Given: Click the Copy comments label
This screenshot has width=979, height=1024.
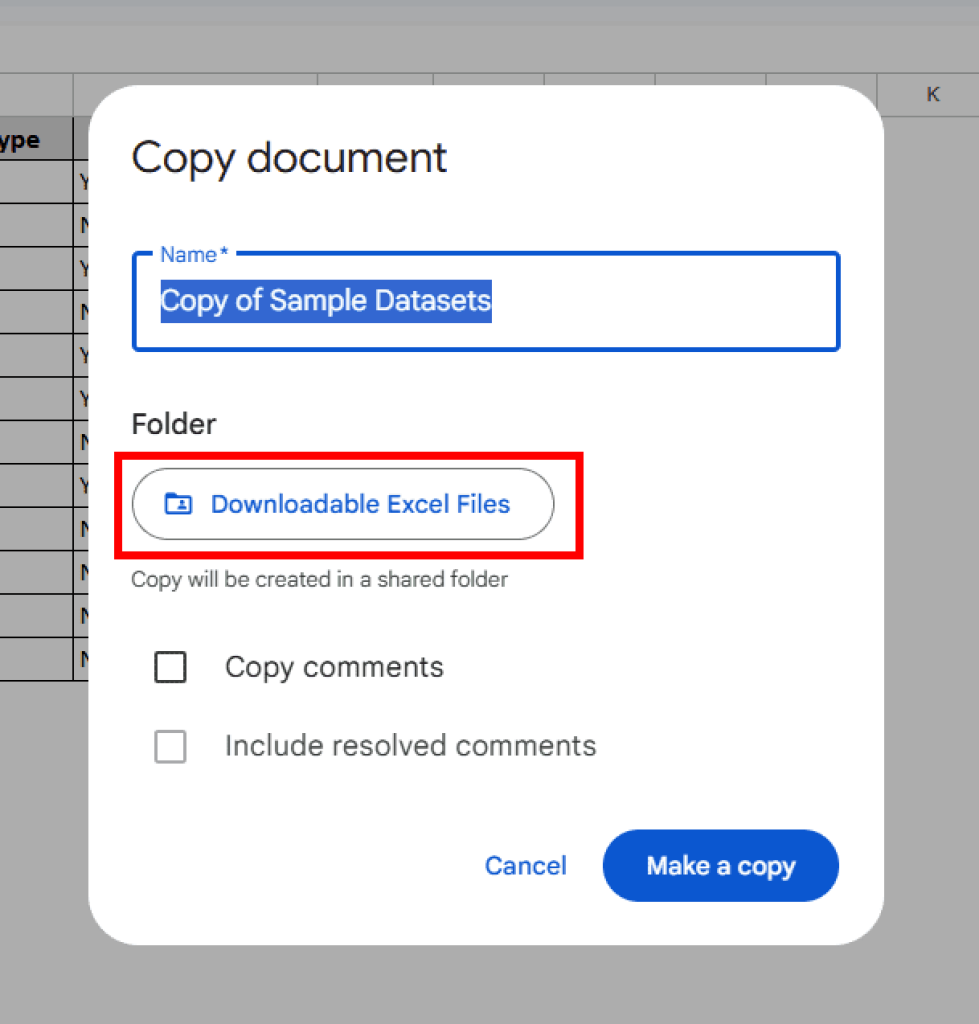Looking at the screenshot, I should 333,667.
